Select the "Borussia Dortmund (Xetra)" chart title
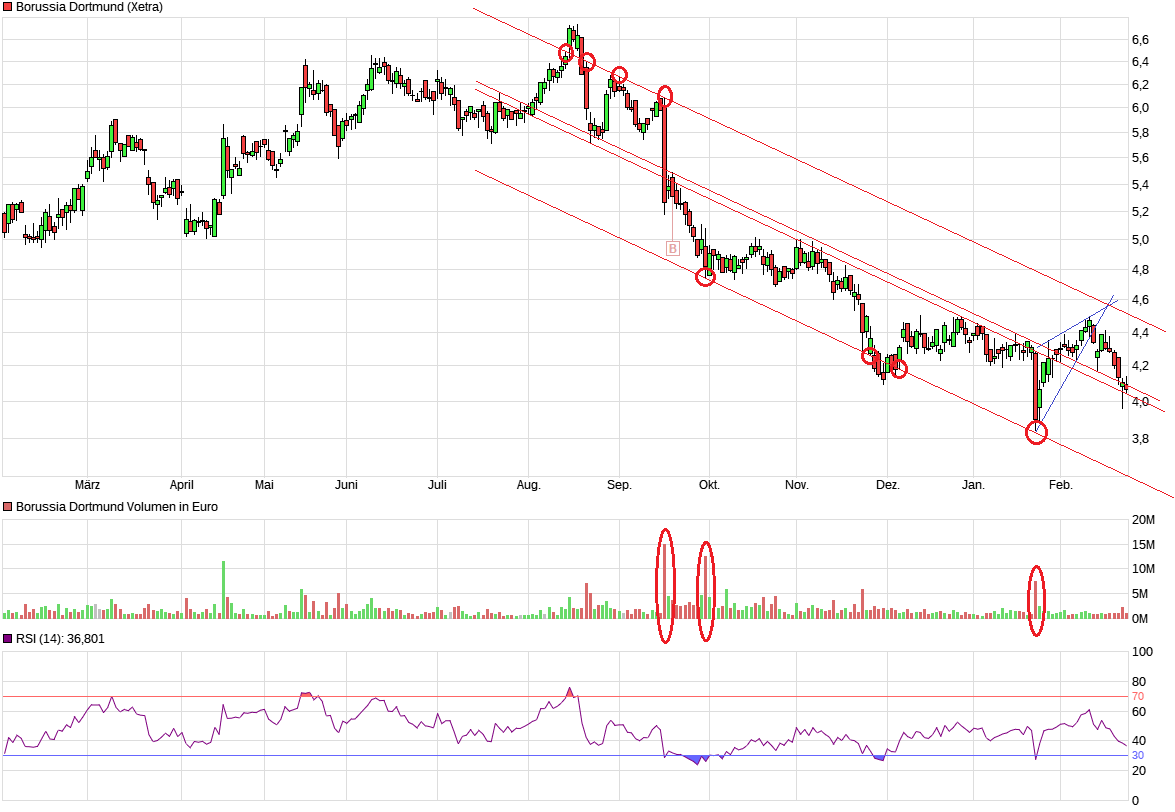This screenshot has height=812, width=1175. pyautogui.click(x=89, y=7)
